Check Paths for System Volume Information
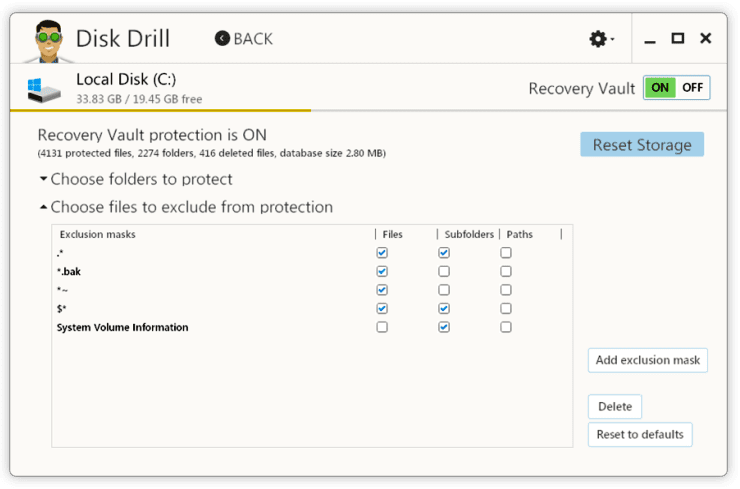740x489 pixels. click(x=506, y=328)
